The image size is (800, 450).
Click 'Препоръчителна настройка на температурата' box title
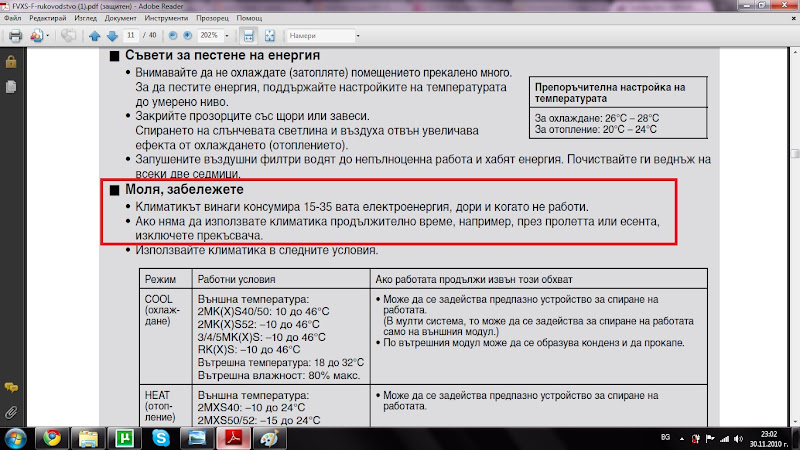[x=610, y=93]
